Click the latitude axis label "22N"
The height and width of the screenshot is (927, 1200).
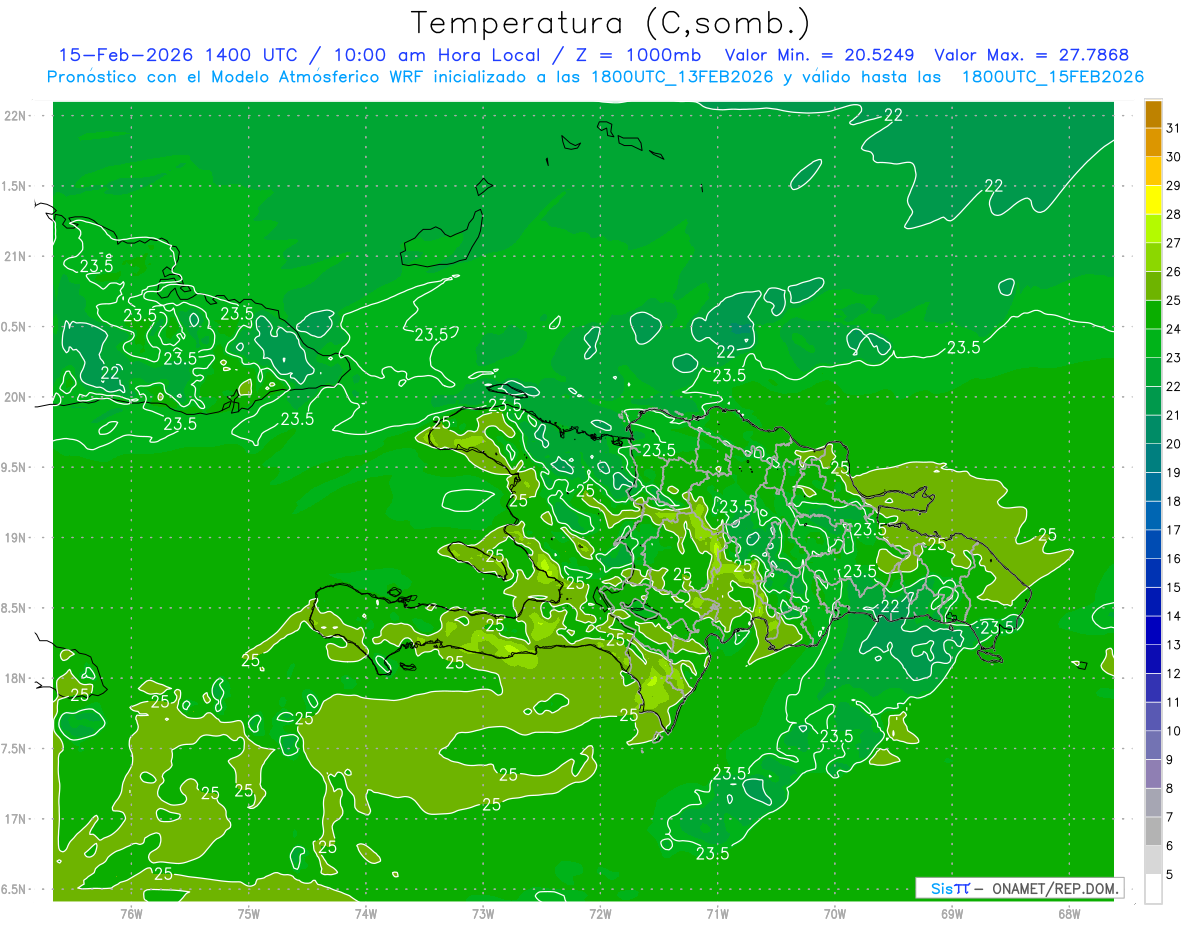(x=16, y=115)
